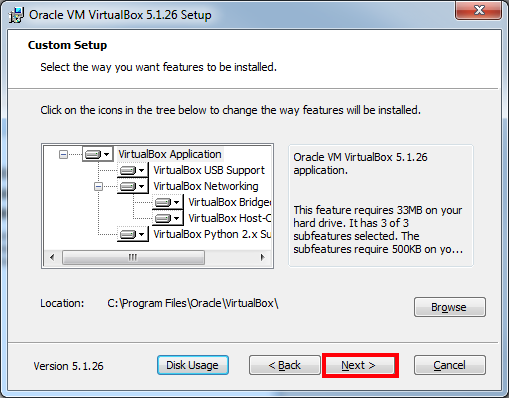Viewport: 509px width, 398px height.
Task: Collapse the VirtualBox Application tree node
Action: pos(63,154)
